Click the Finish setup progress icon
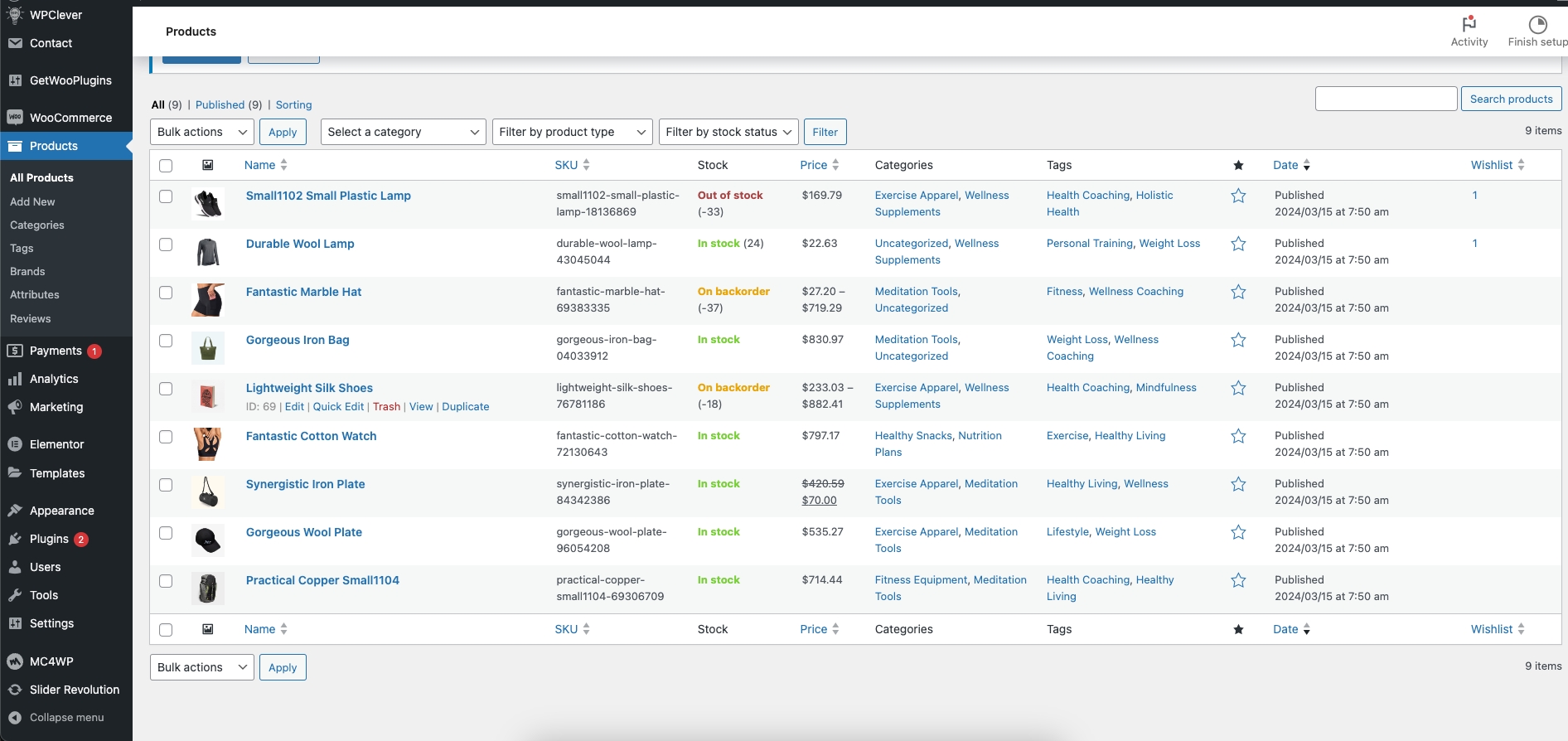Screen dimensions: 1568x741 1537,23
